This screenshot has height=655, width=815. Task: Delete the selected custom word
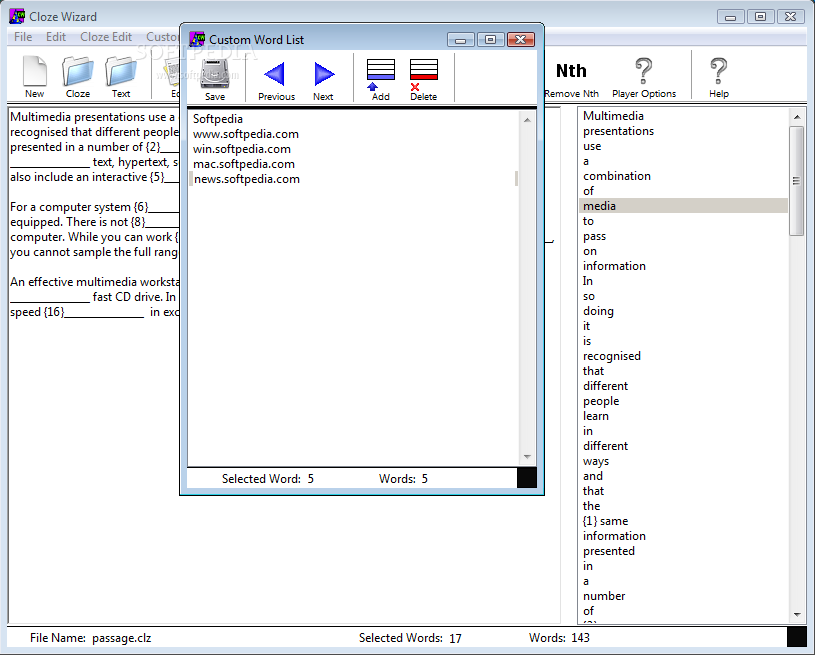coord(424,80)
